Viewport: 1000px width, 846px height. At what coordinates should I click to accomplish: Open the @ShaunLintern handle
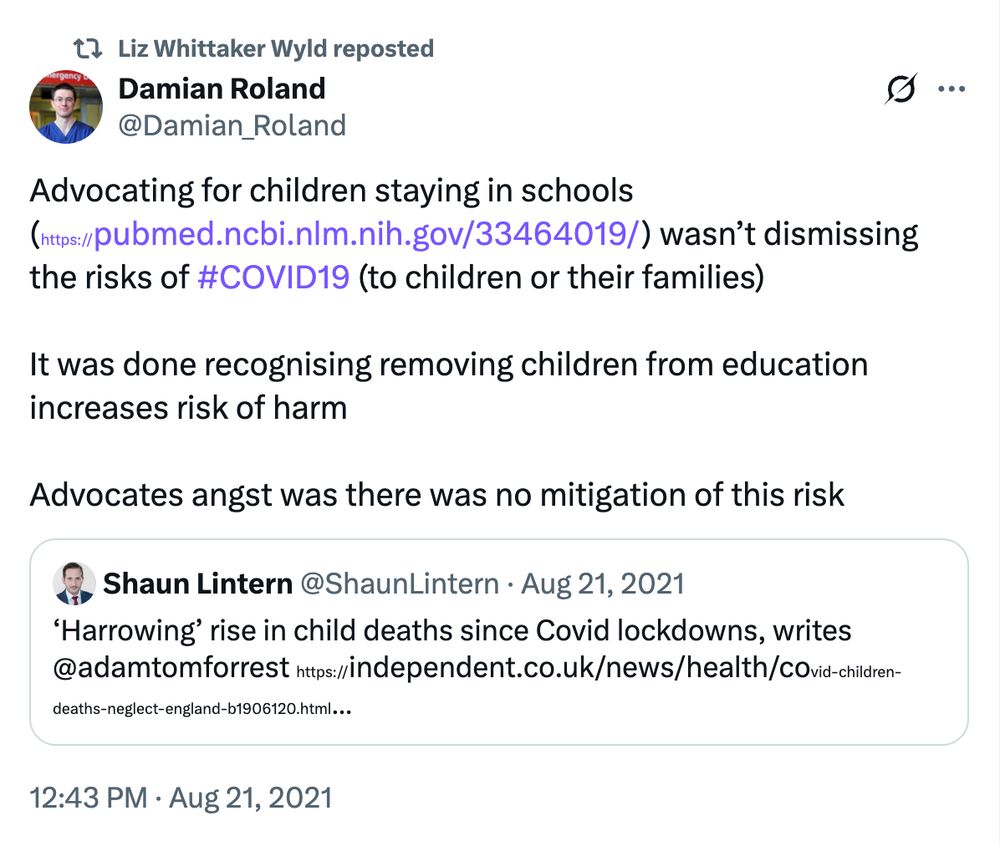[399, 583]
